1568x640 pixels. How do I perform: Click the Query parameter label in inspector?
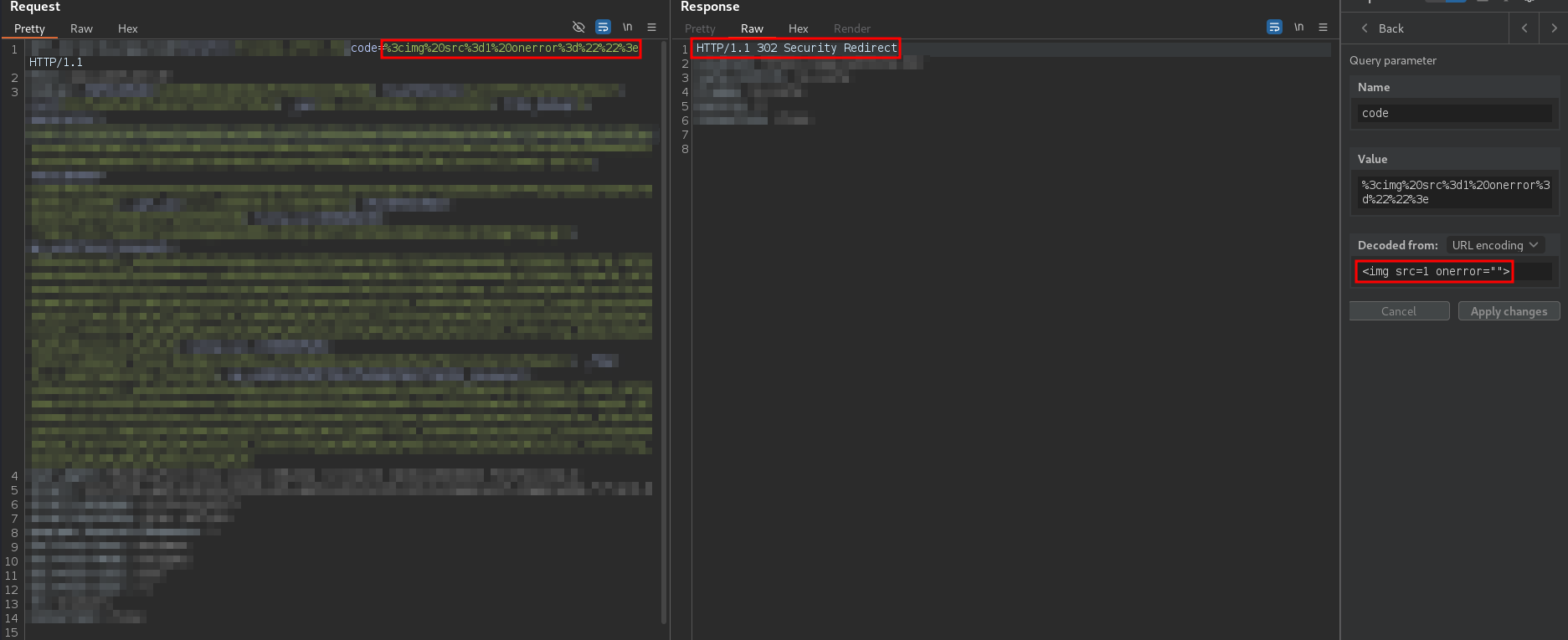[1392, 60]
